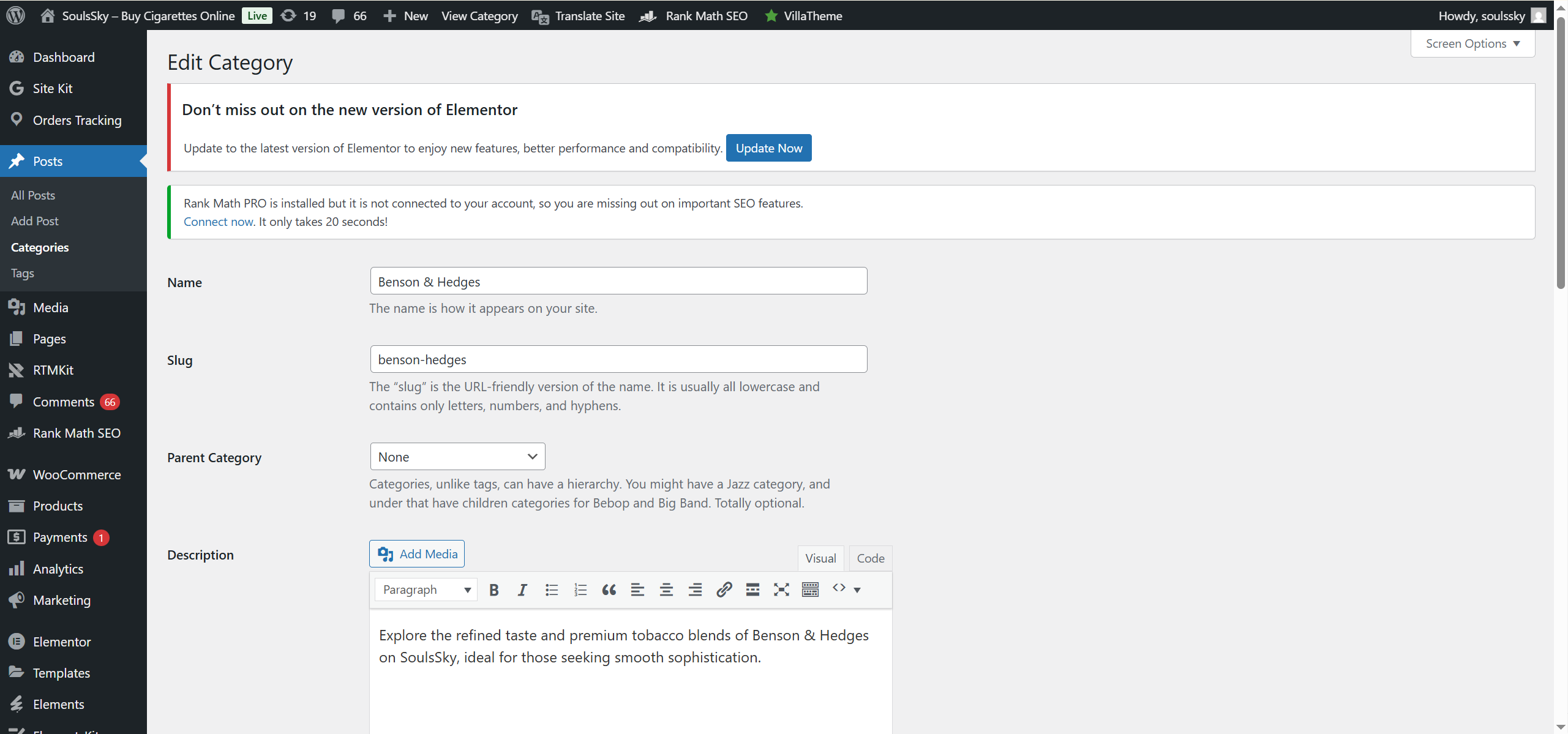Screen dimensions: 1568x734
Task: Apply blockquote formatting
Action: [609, 590]
